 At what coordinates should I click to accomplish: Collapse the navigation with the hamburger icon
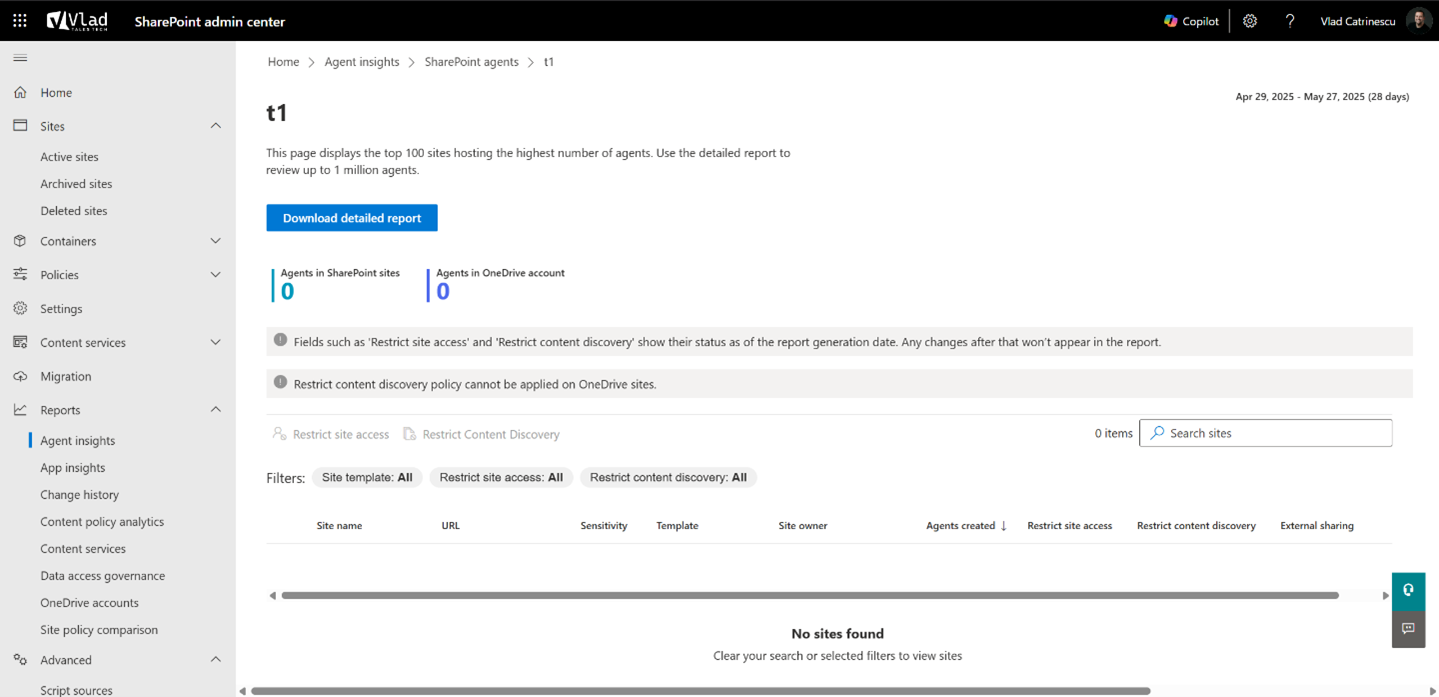click(19, 57)
